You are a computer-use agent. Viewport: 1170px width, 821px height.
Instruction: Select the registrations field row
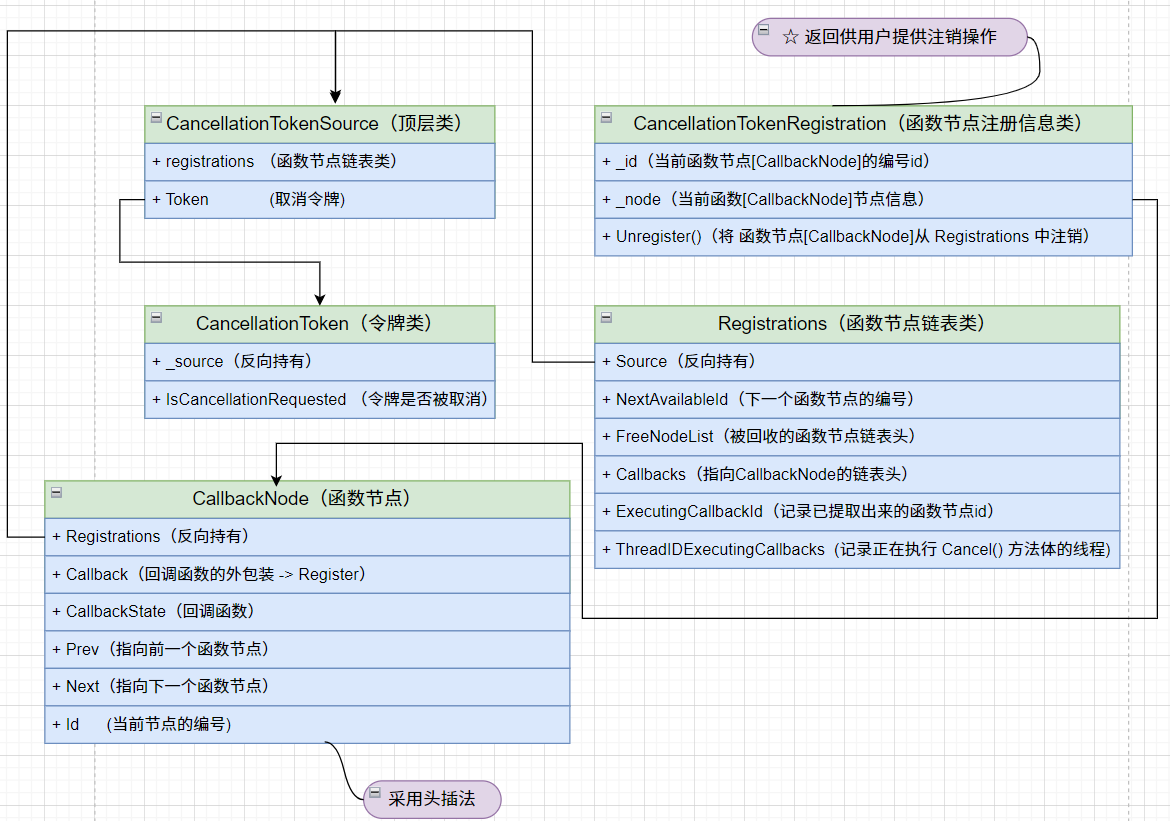click(319, 162)
